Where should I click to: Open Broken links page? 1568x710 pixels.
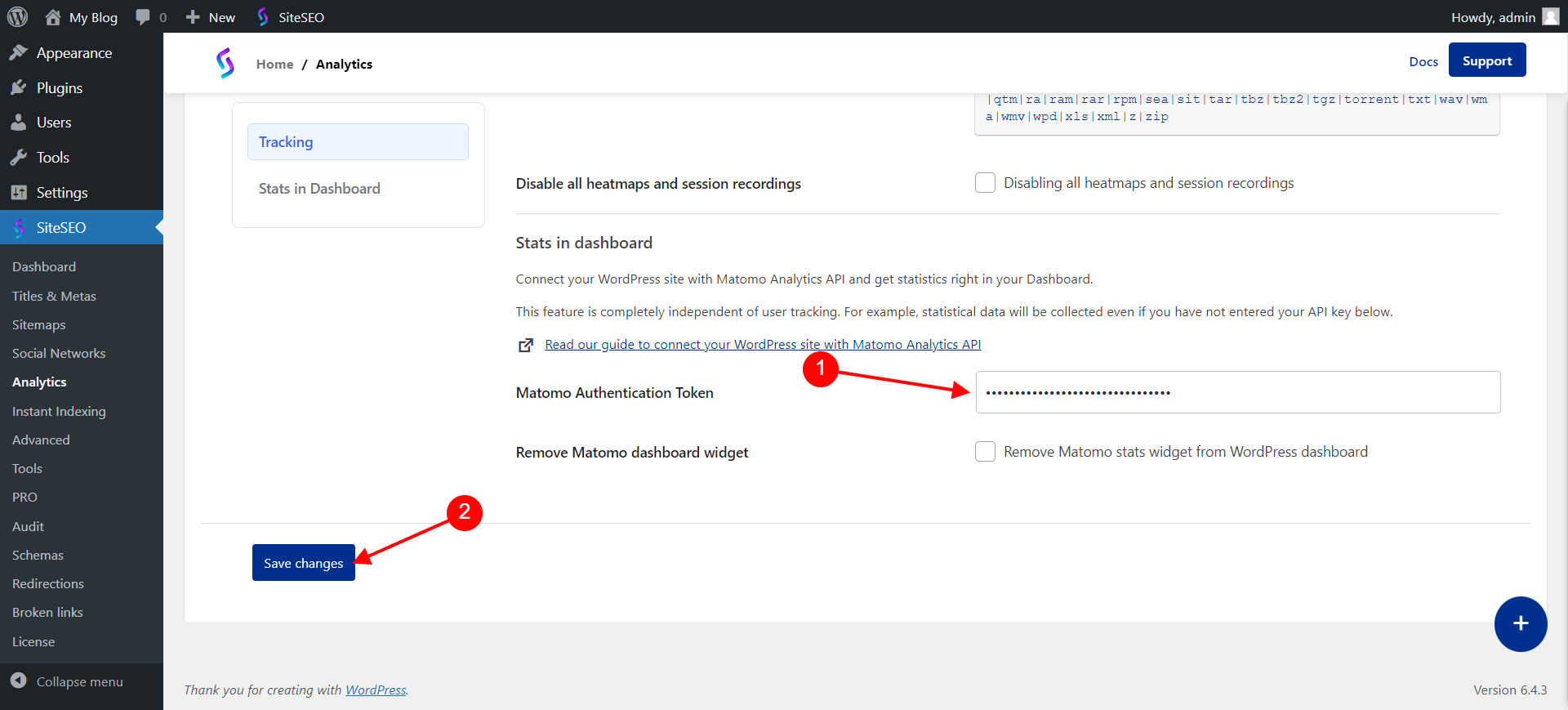(47, 612)
